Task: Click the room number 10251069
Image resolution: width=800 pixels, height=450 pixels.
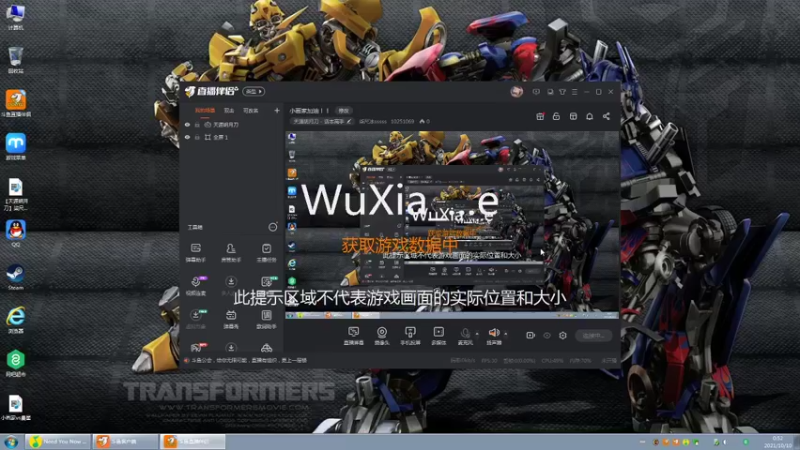Action: click(402, 121)
